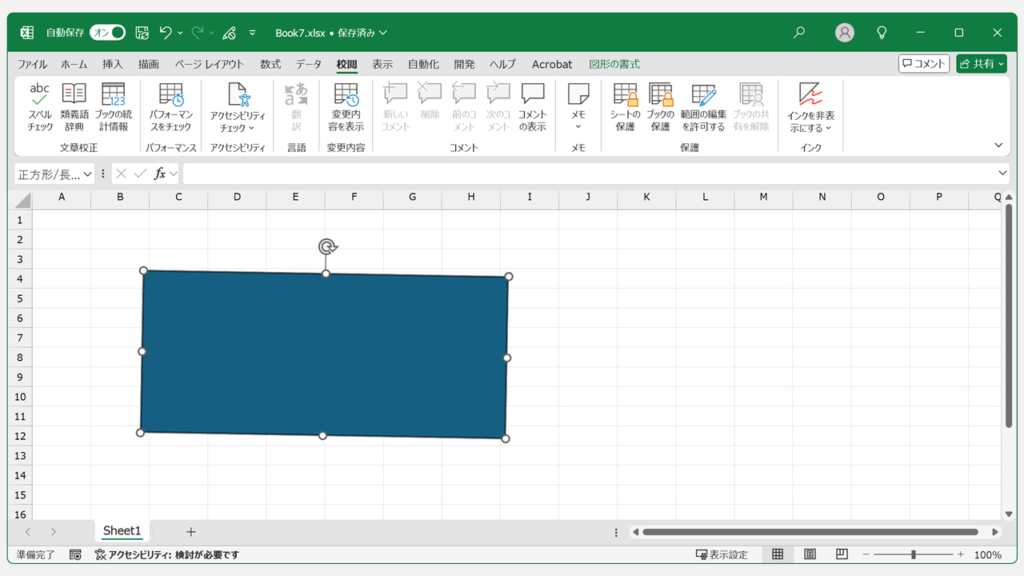
Task: Click the horizontal scrollbar
Action: pyautogui.click(x=810, y=532)
